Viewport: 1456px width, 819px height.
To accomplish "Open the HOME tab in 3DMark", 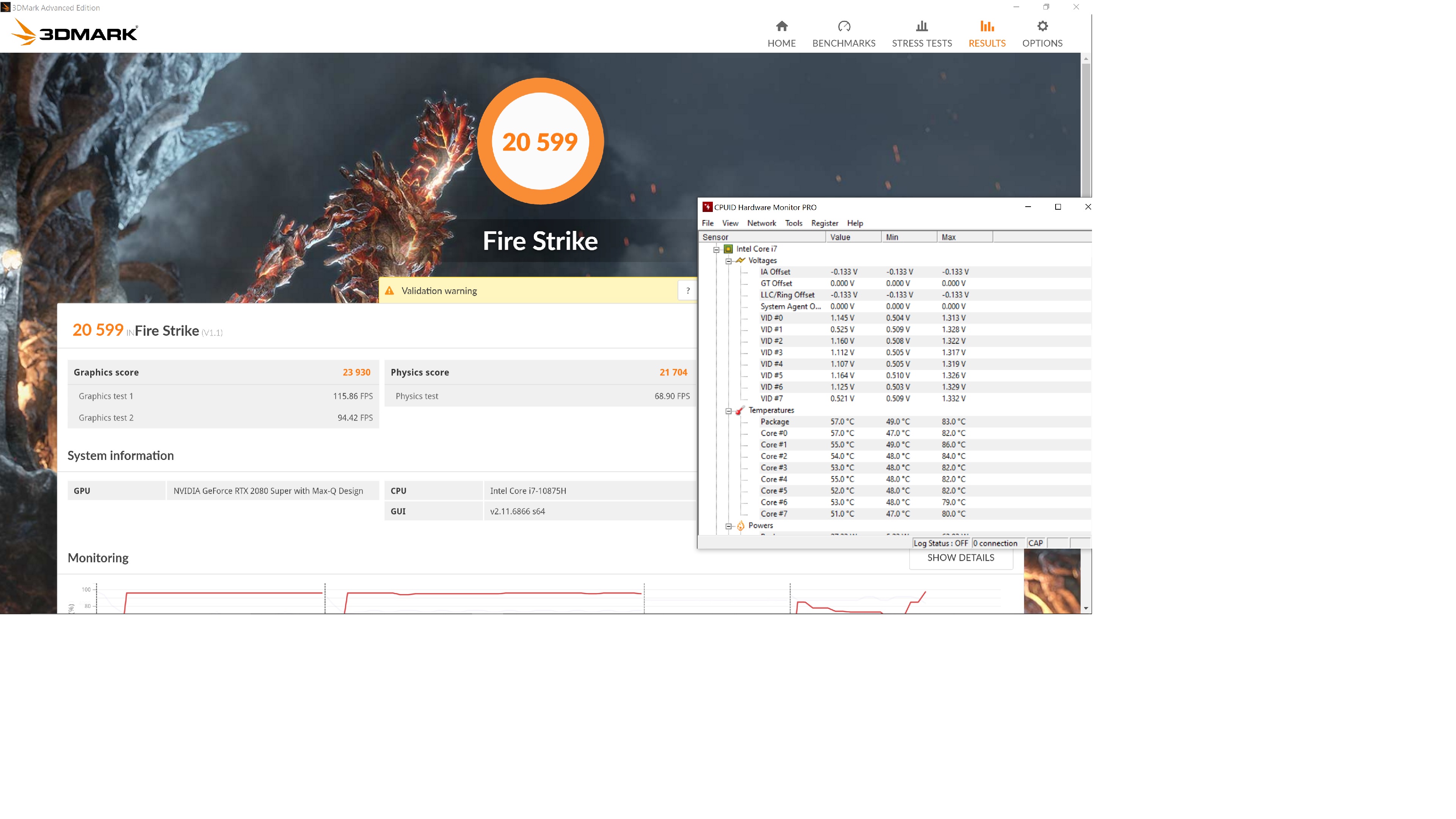I will 781,34.
